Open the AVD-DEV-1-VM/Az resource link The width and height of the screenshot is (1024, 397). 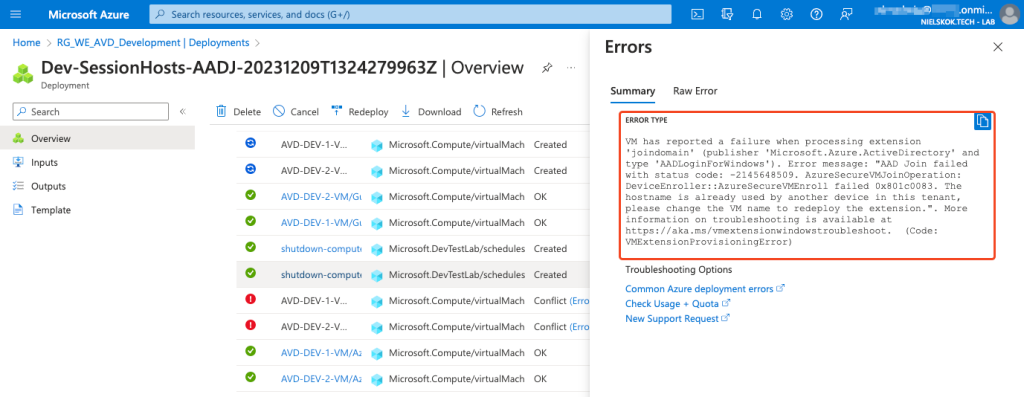point(321,352)
